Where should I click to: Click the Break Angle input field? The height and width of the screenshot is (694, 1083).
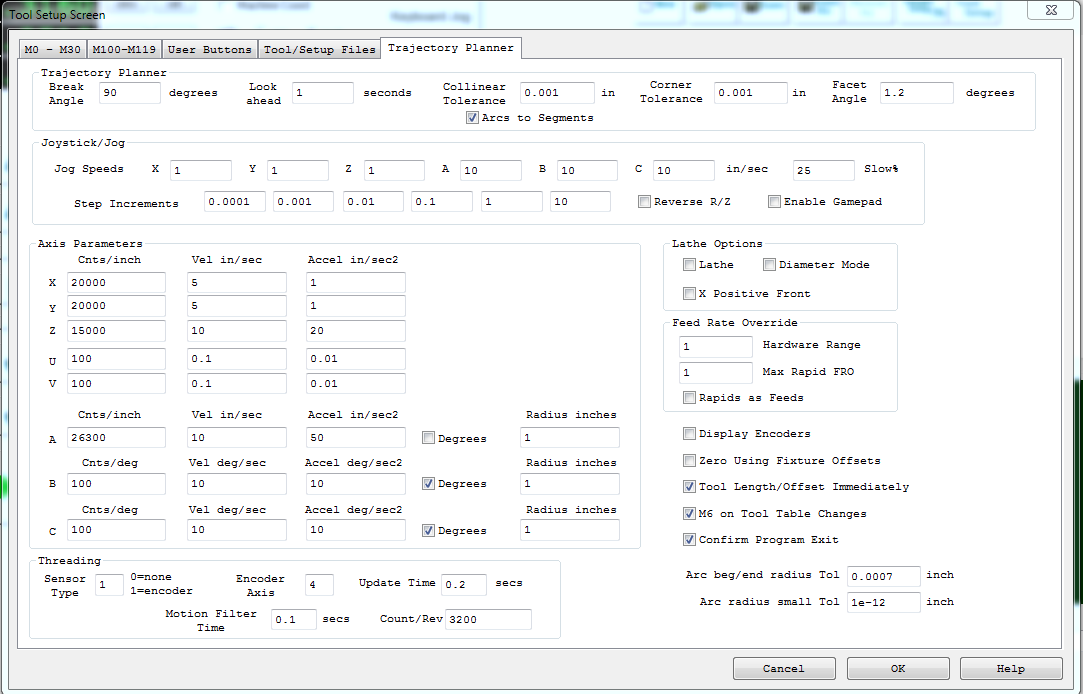[x=130, y=93]
